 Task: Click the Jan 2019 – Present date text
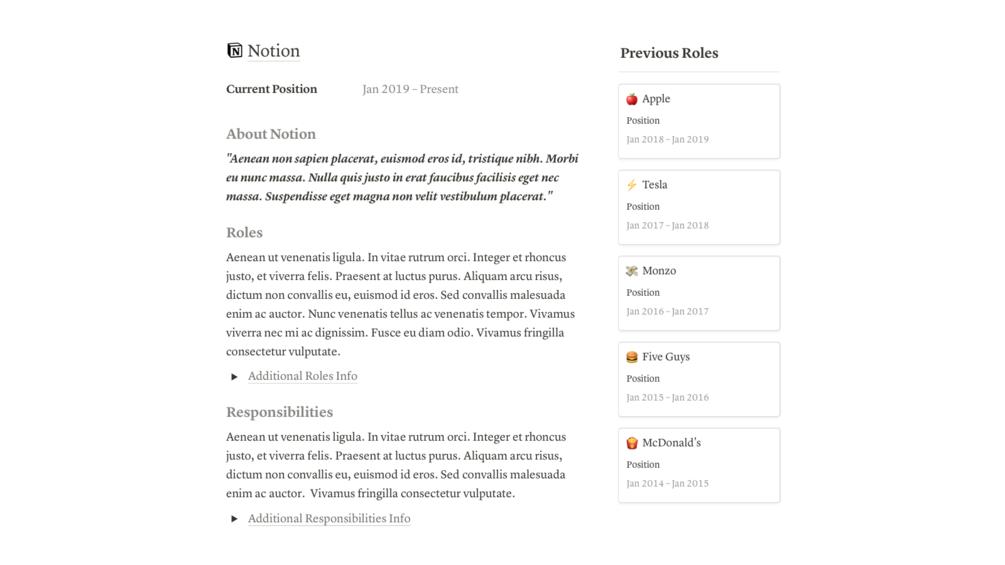tap(410, 89)
